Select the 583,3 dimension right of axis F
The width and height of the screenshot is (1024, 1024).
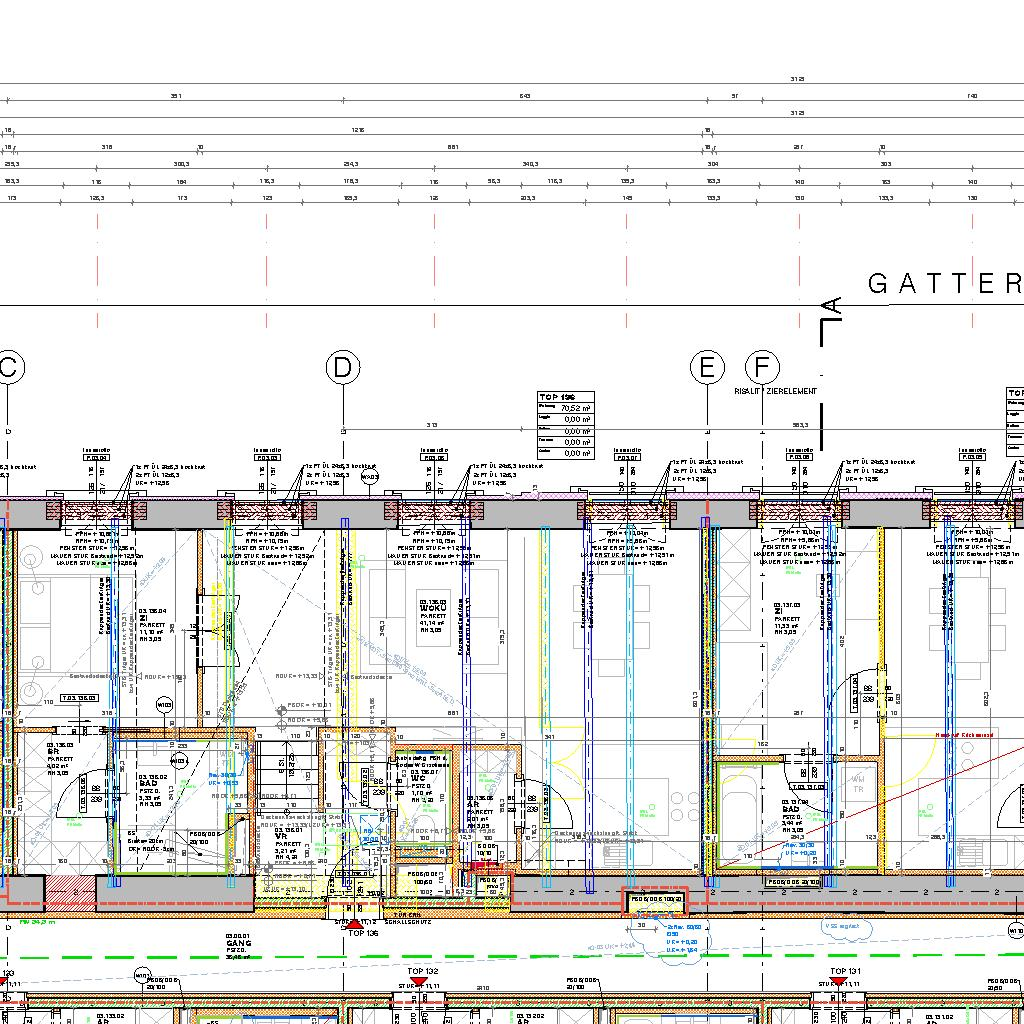(800, 425)
